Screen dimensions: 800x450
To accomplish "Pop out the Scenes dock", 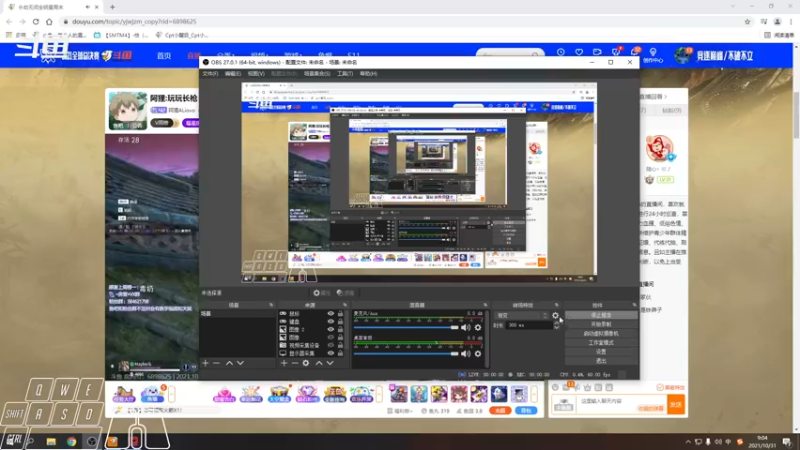I will point(271,305).
